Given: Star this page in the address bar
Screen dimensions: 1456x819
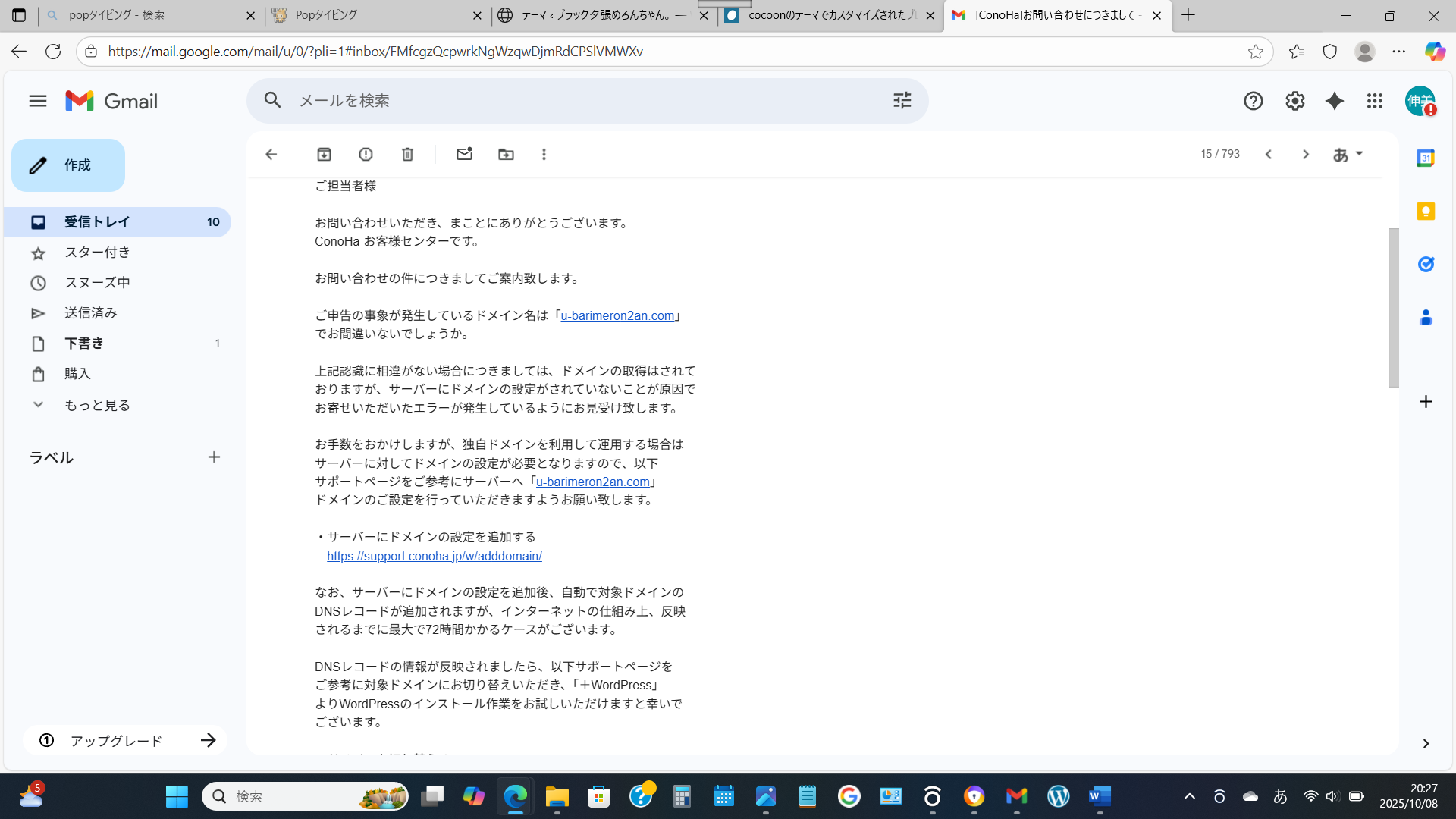Looking at the screenshot, I should pos(1256,52).
